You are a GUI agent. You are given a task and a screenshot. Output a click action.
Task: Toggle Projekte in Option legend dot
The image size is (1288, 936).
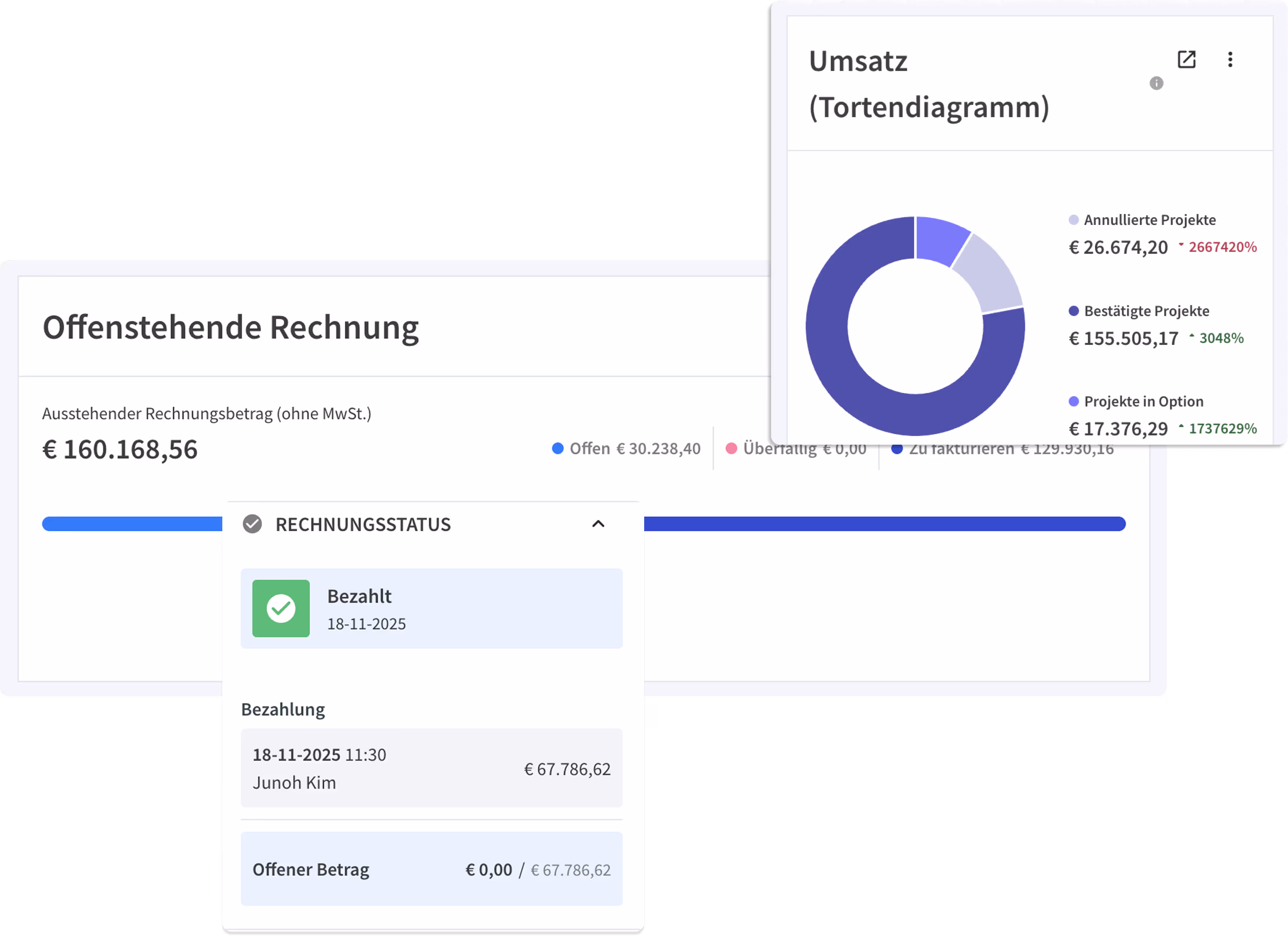1073,401
